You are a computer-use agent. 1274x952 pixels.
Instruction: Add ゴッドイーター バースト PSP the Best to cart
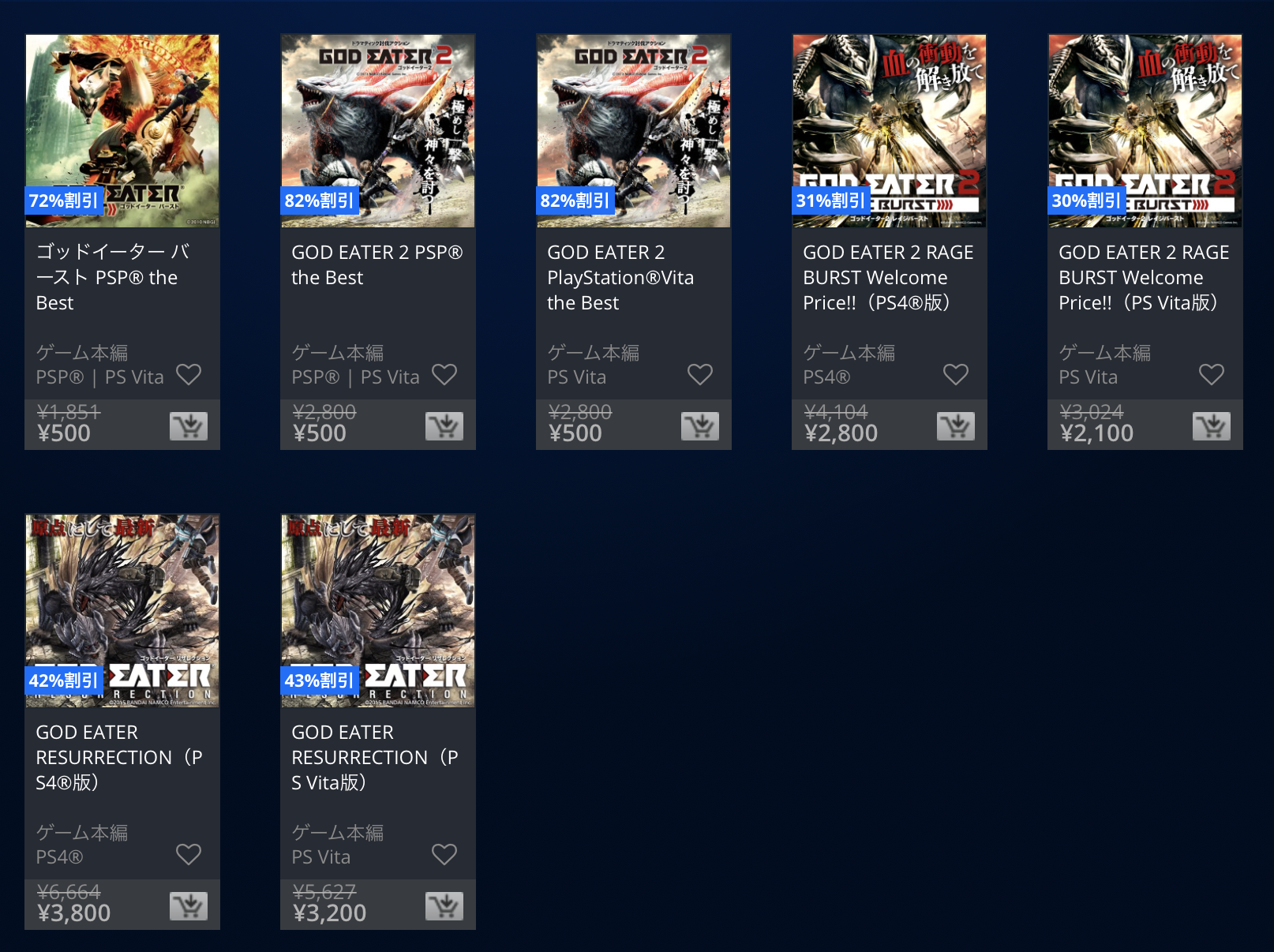tap(189, 426)
